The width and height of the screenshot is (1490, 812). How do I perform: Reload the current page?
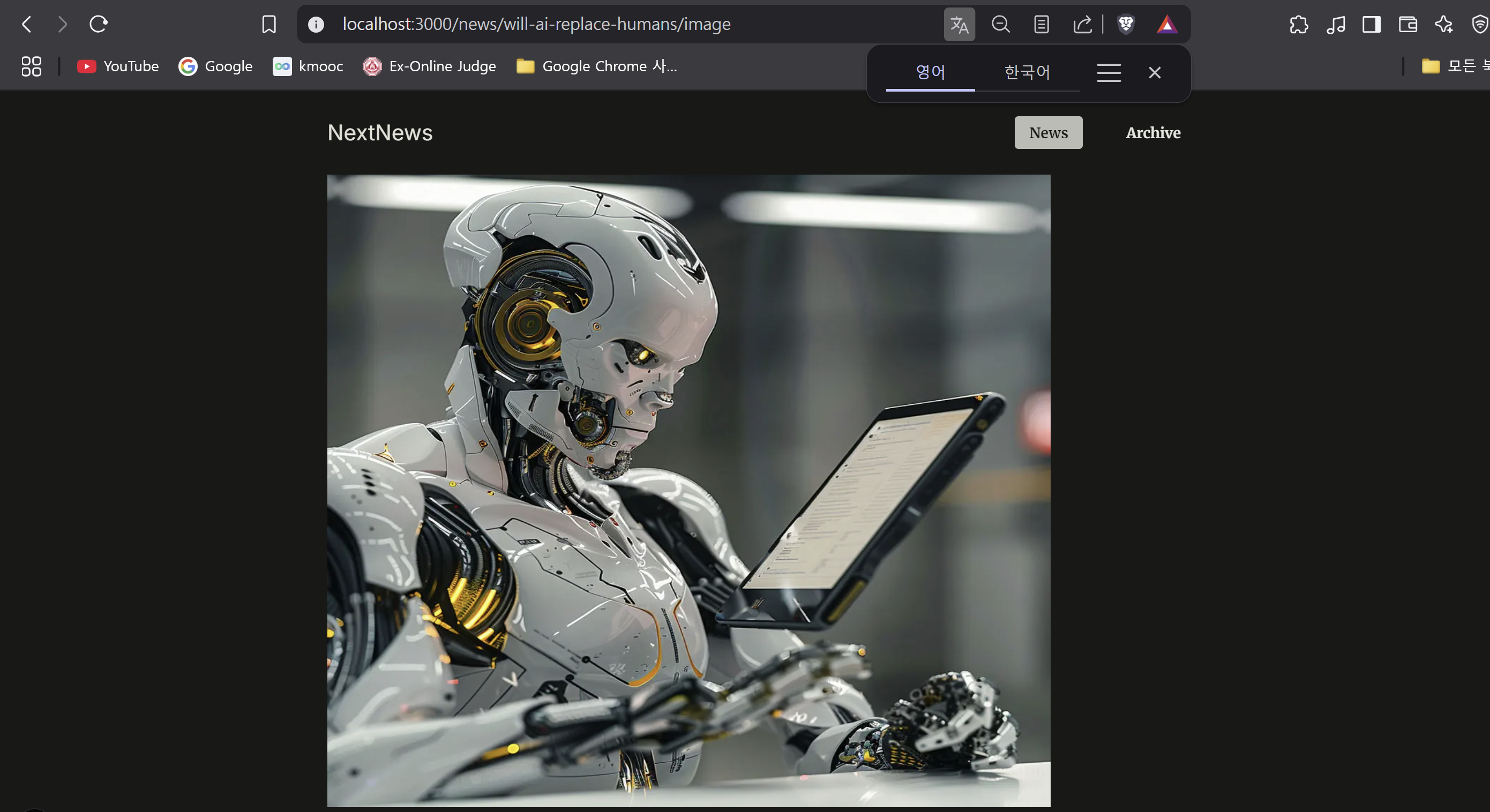(x=99, y=24)
